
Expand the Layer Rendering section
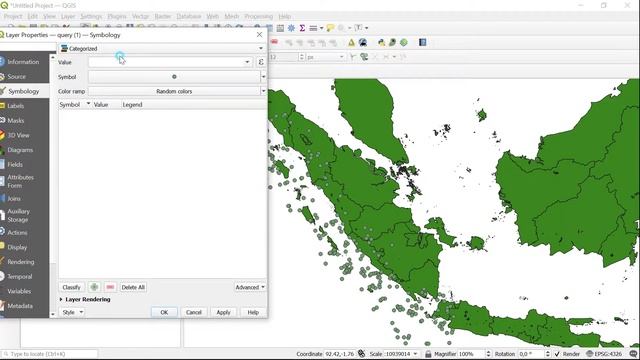pyautogui.click(x=85, y=300)
